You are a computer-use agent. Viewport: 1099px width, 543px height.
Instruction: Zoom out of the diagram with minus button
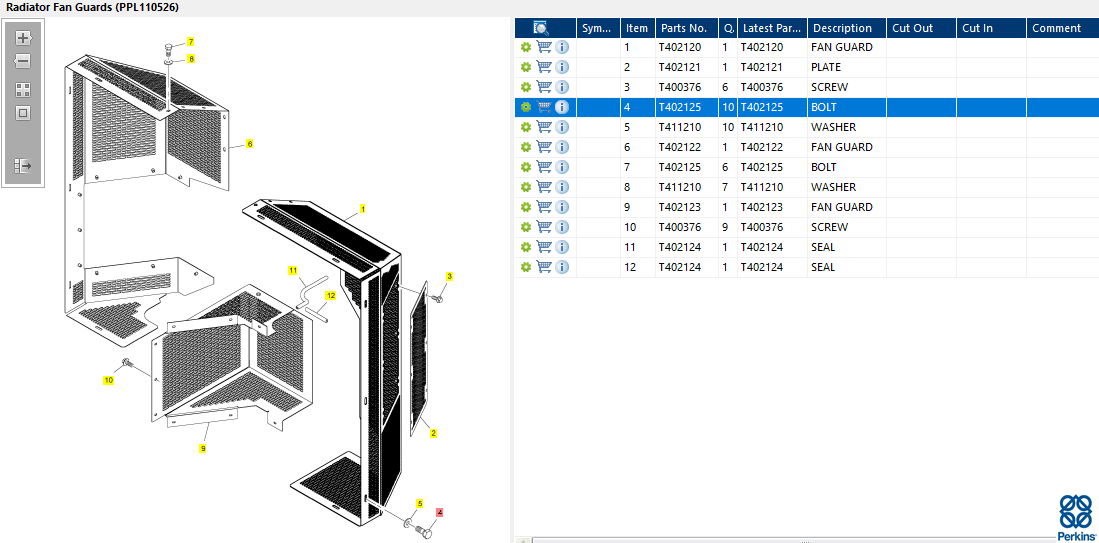click(23, 62)
